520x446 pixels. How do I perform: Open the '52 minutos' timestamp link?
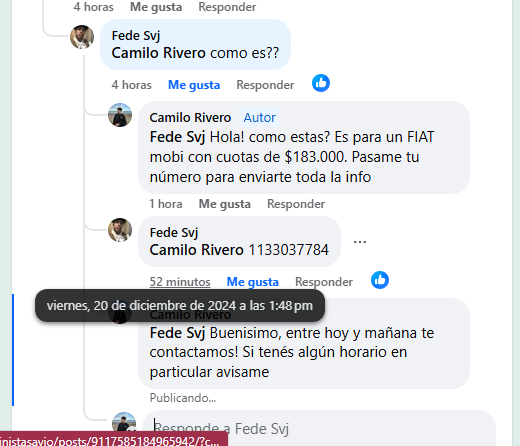pyautogui.click(x=180, y=282)
